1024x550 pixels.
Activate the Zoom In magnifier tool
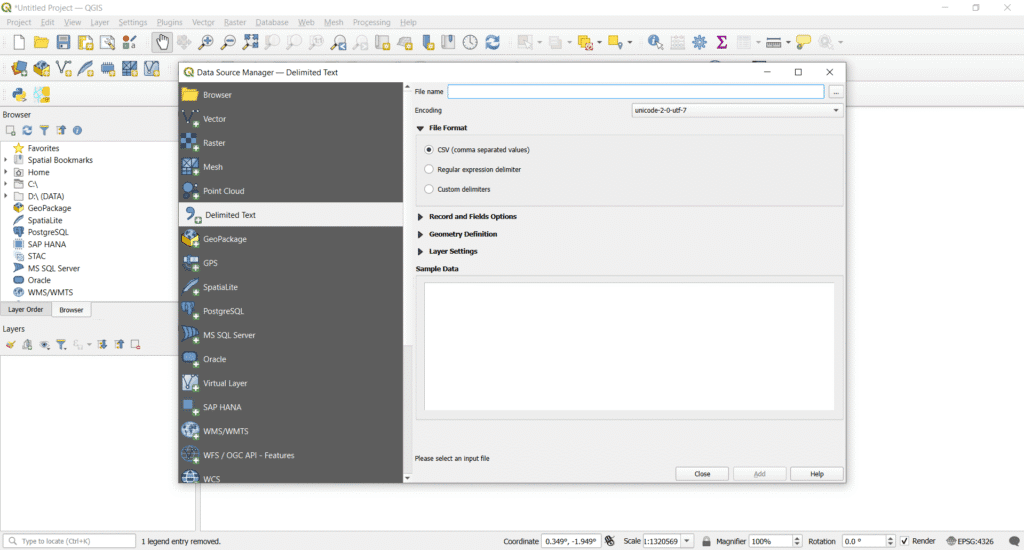click(x=206, y=42)
